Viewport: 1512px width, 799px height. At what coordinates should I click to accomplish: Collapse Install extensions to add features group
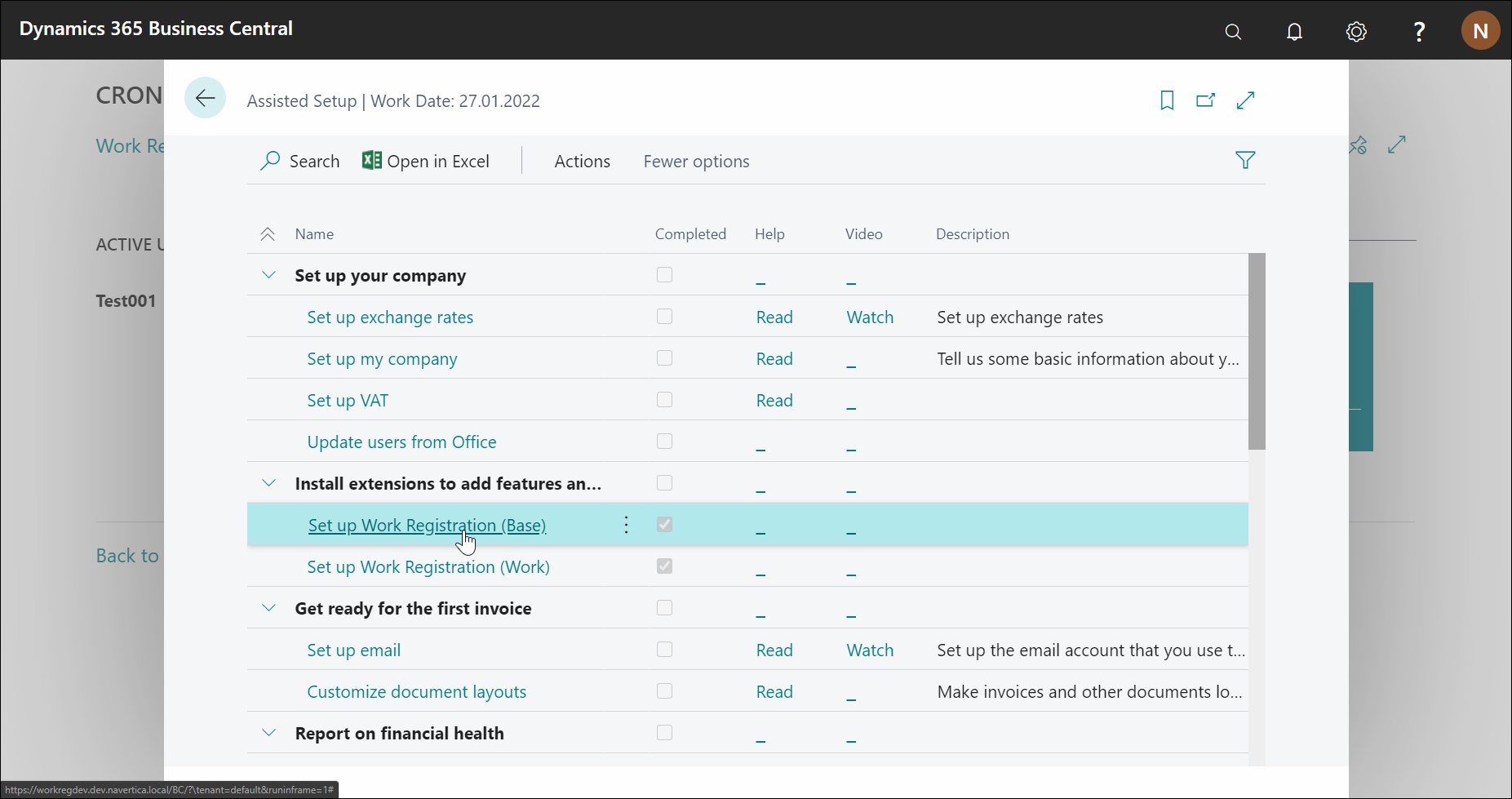click(x=268, y=483)
